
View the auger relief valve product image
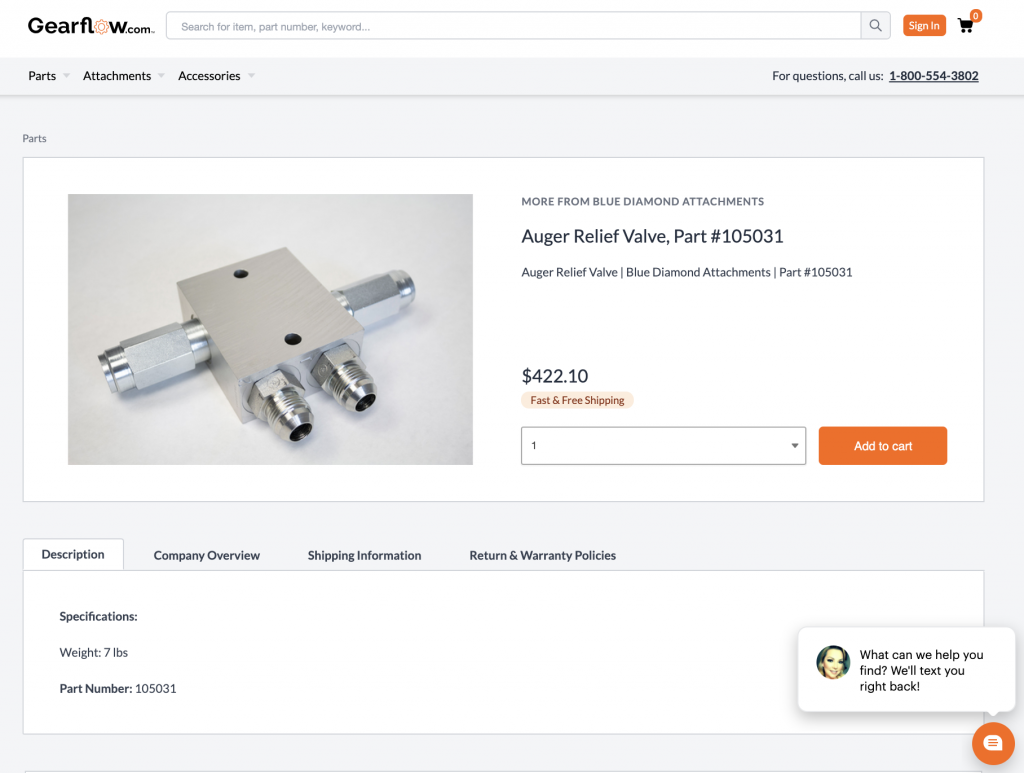[x=270, y=329]
